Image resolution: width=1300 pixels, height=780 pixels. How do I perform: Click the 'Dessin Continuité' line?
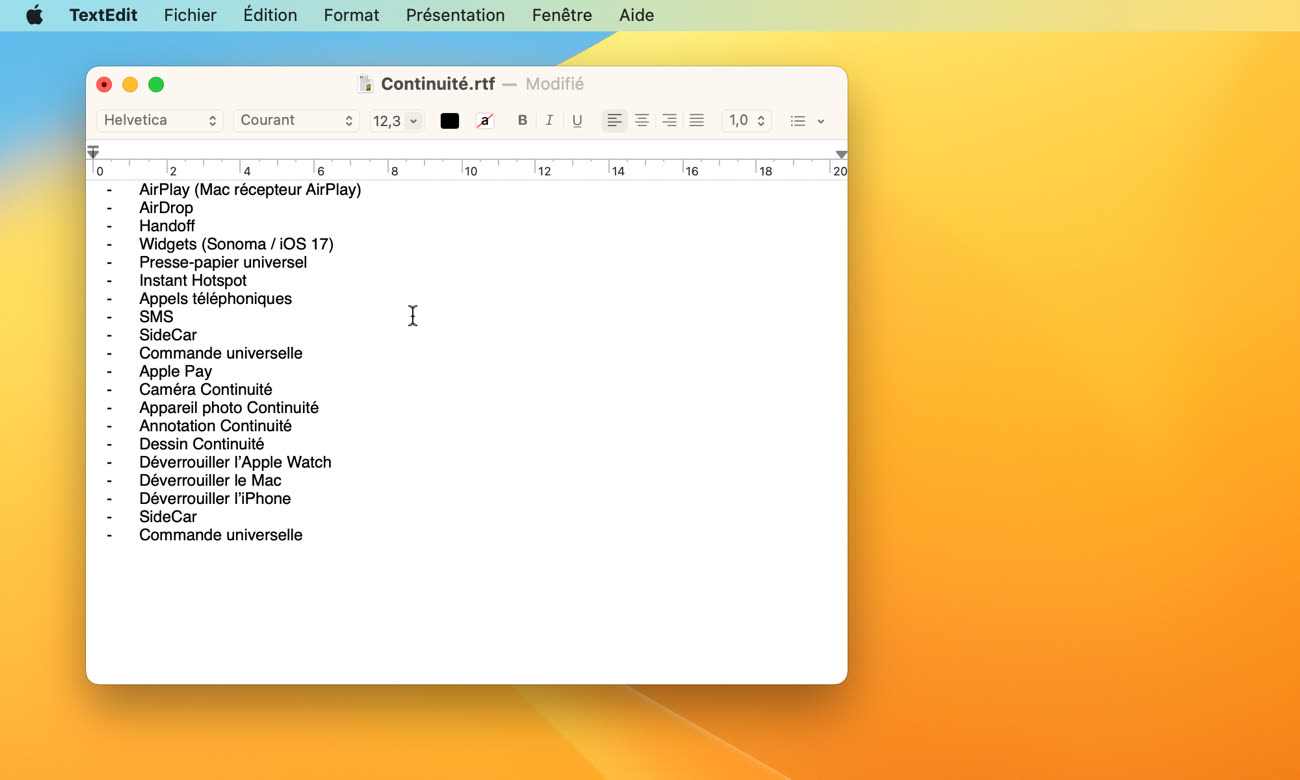coord(202,444)
